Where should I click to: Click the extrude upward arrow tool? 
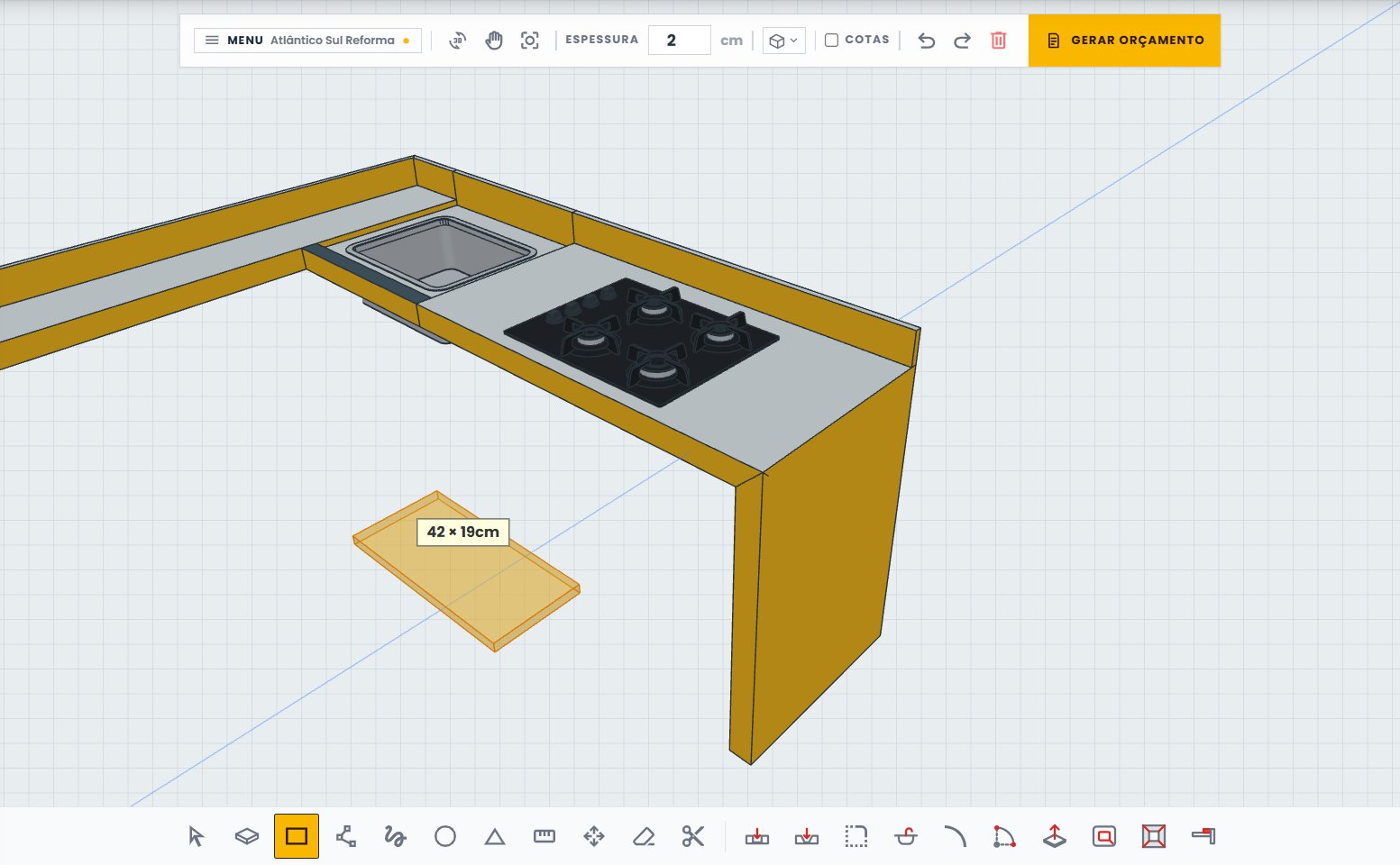[x=1055, y=836]
